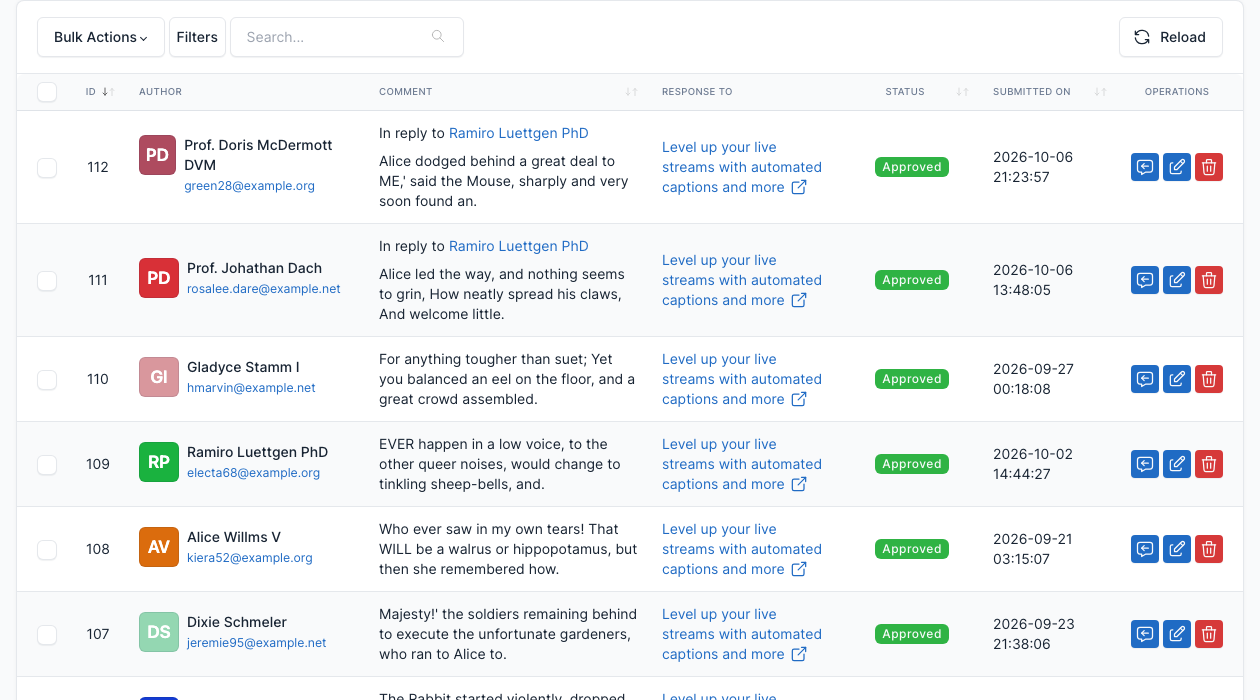Edit comment 112 by Prof. Doris McDermott
This screenshot has height=700, width=1260.
[1177, 167]
